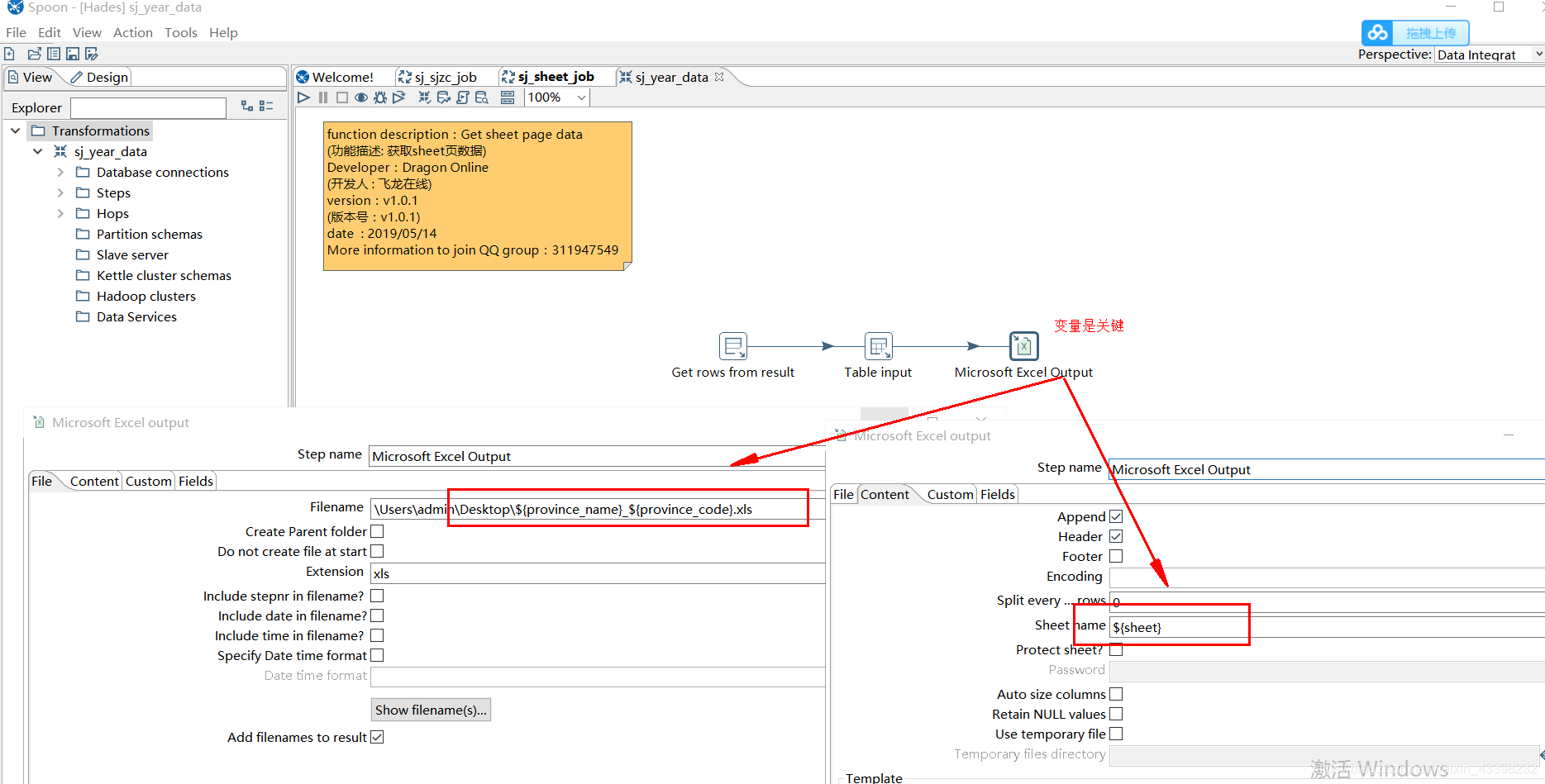Switch to the Design tab in side panel
The width and height of the screenshot is (1545, 784).
pos(99,77)
